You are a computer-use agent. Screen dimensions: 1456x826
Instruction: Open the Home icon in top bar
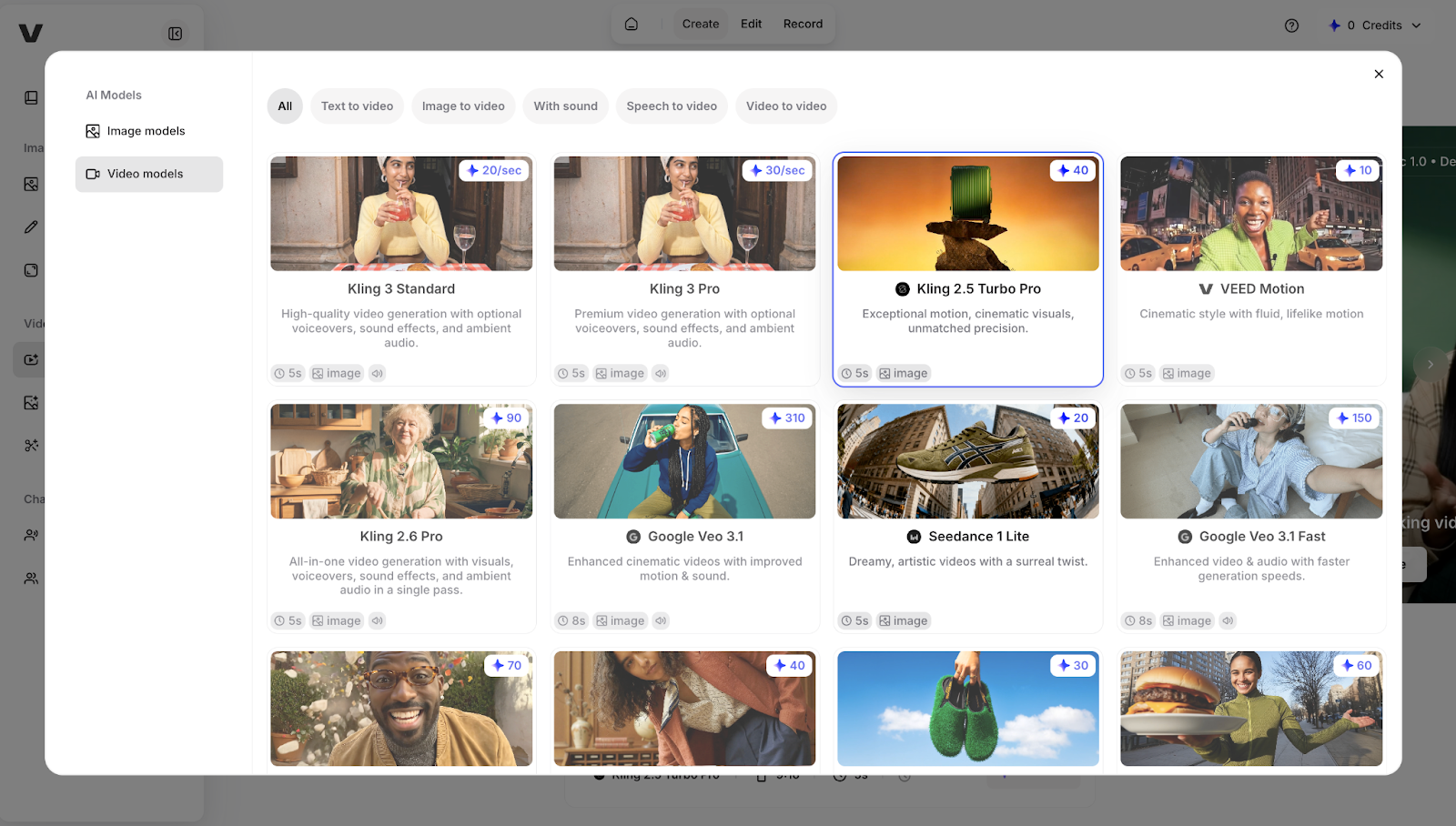coord(632,25)
